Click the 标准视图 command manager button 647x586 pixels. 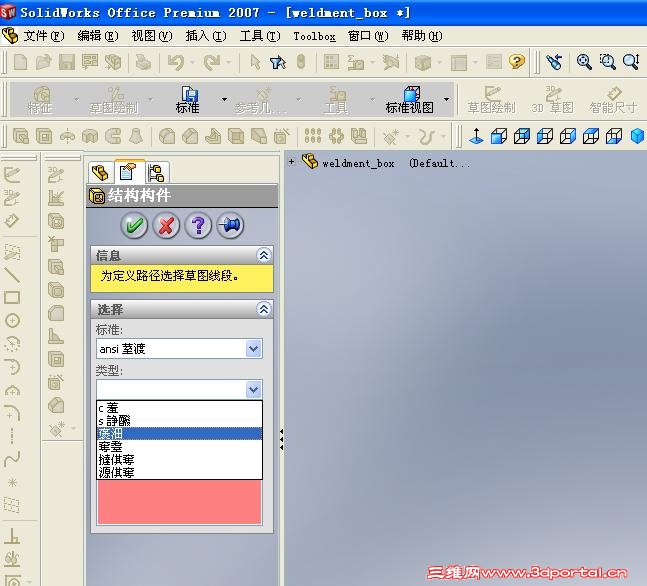[x=410, y=99]
